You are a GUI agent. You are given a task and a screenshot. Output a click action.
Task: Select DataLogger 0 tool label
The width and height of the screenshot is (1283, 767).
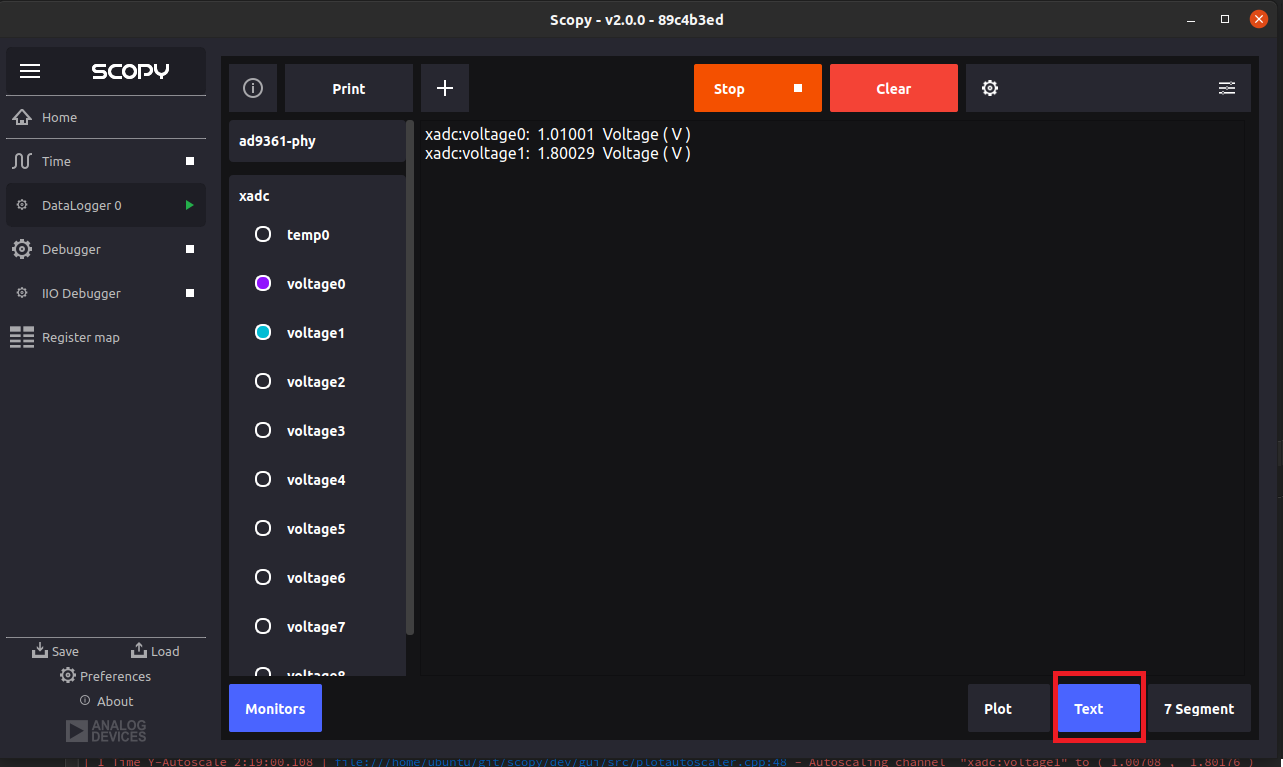(82, 205)
